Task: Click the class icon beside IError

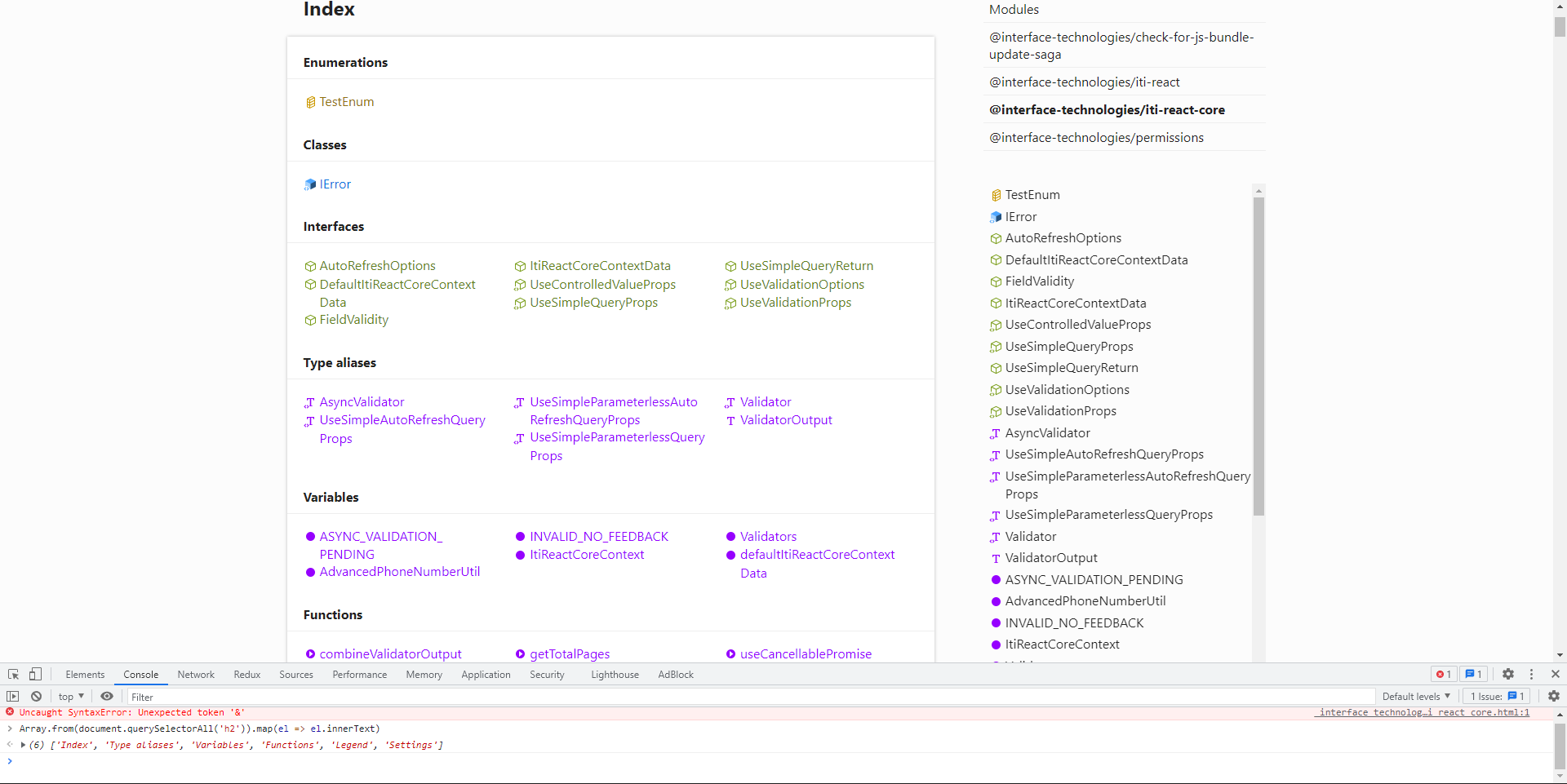Action: [x=309, y=184]
